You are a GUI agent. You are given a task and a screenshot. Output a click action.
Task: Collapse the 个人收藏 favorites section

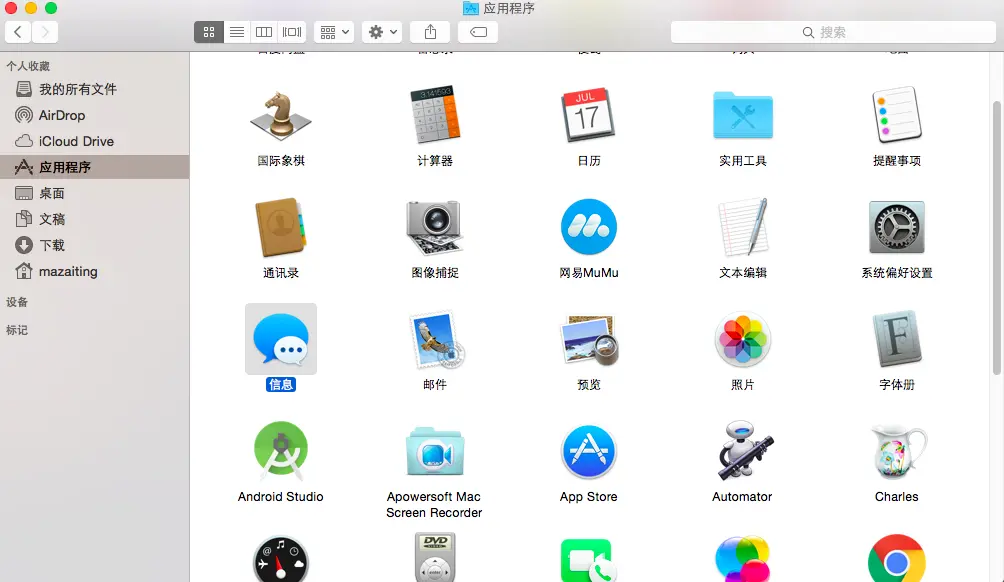(x=28, y=66)
